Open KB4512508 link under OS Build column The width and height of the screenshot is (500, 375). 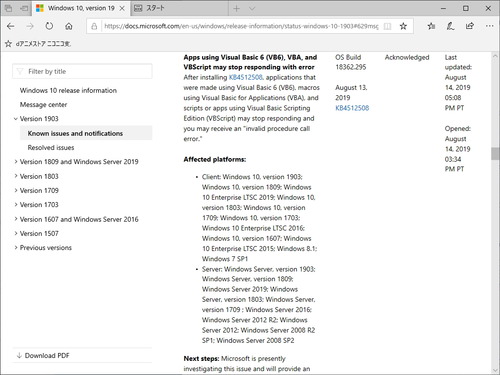tap(352, 108)
